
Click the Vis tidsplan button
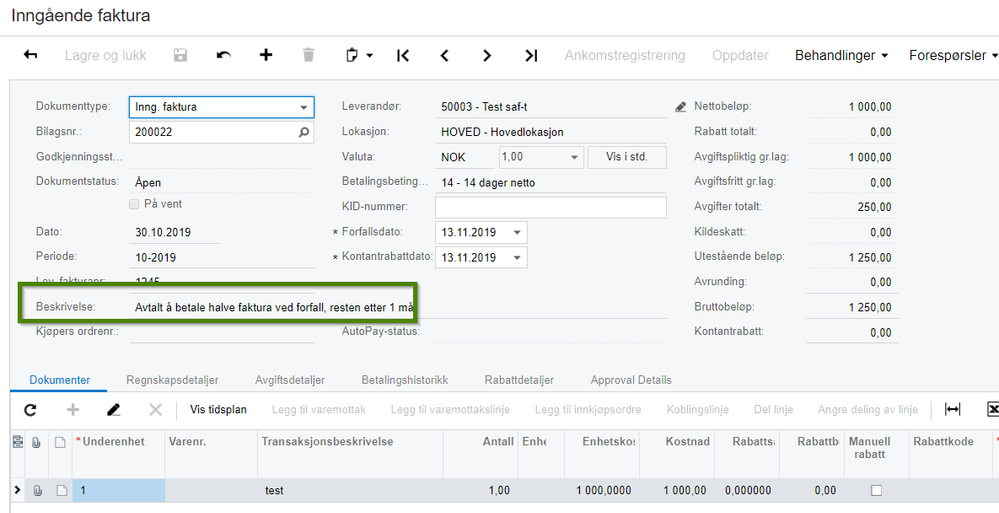coord(218,409)
